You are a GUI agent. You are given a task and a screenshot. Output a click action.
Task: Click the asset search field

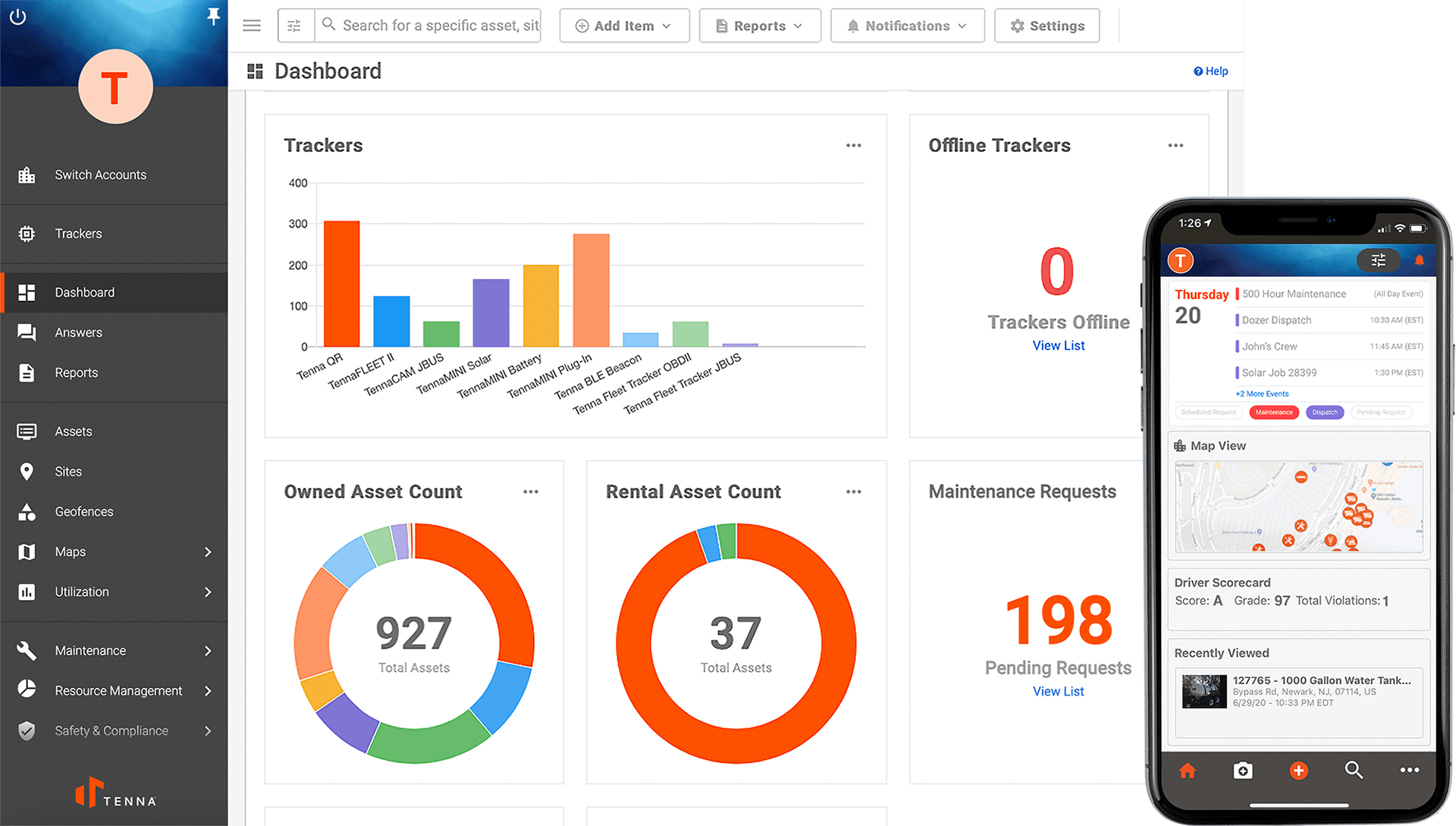click(440, 26)
